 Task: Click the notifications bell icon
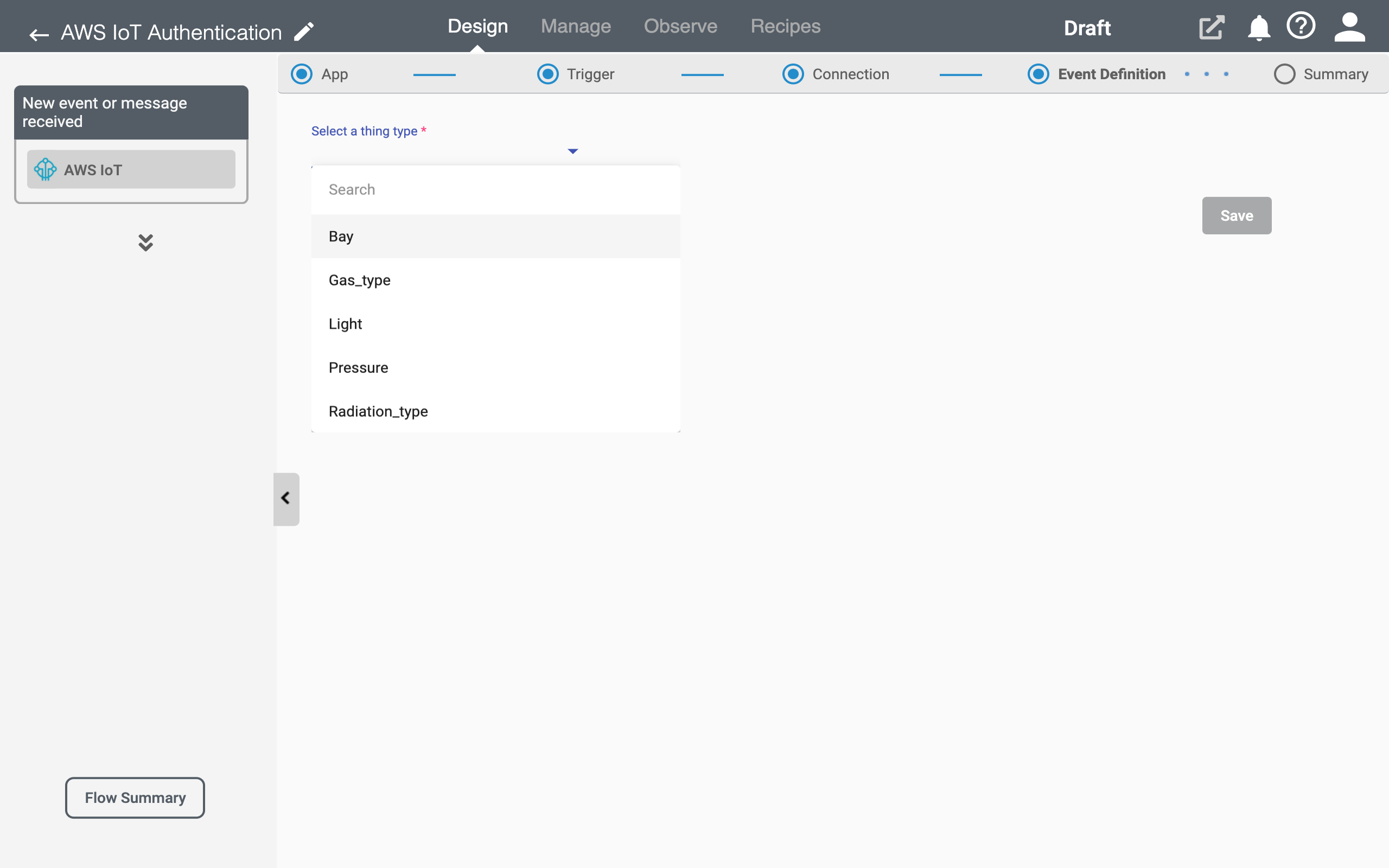pyautogui.click(x=1258, y=27)
